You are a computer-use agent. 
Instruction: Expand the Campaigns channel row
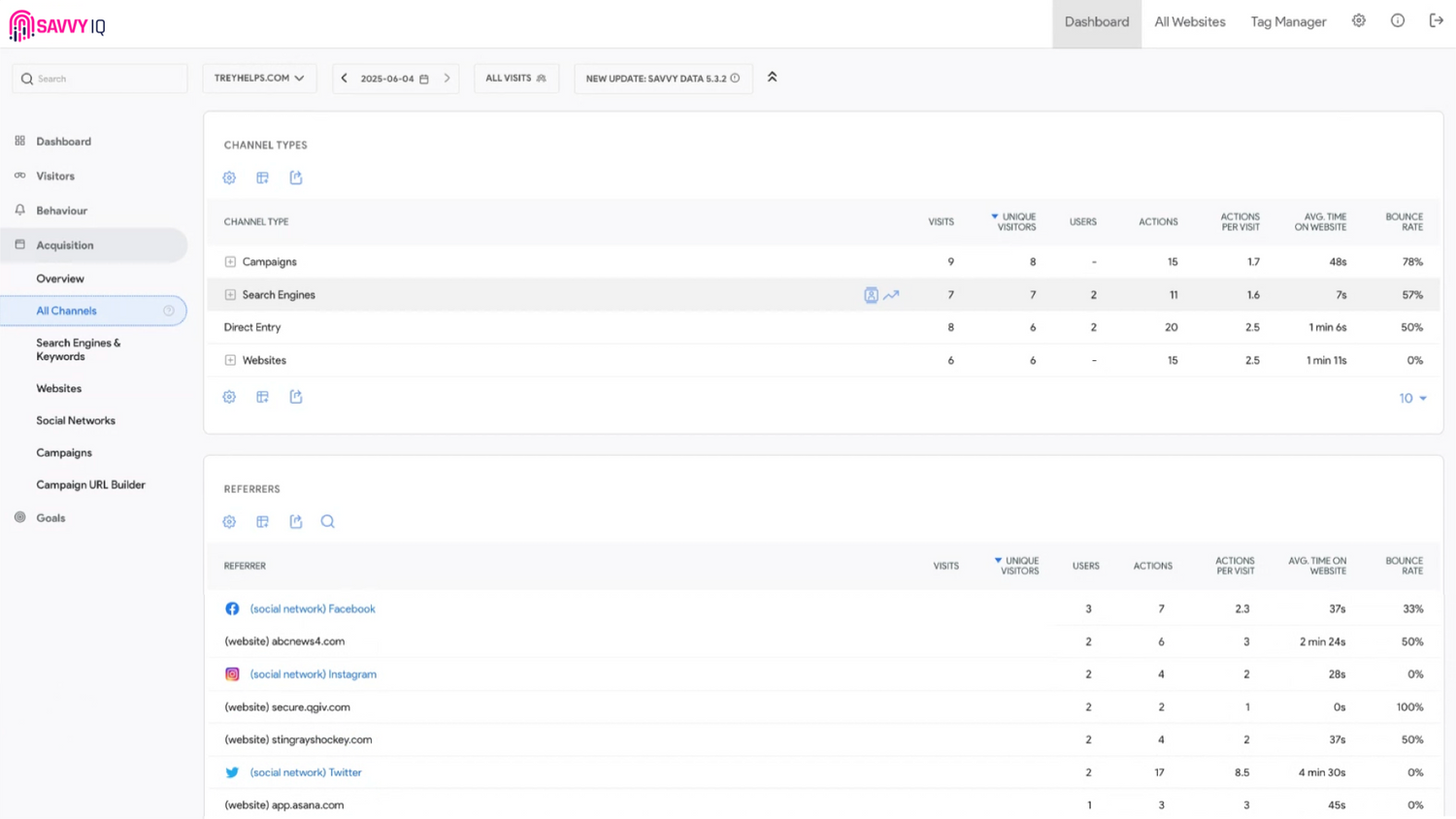click(x=230, y=262)
